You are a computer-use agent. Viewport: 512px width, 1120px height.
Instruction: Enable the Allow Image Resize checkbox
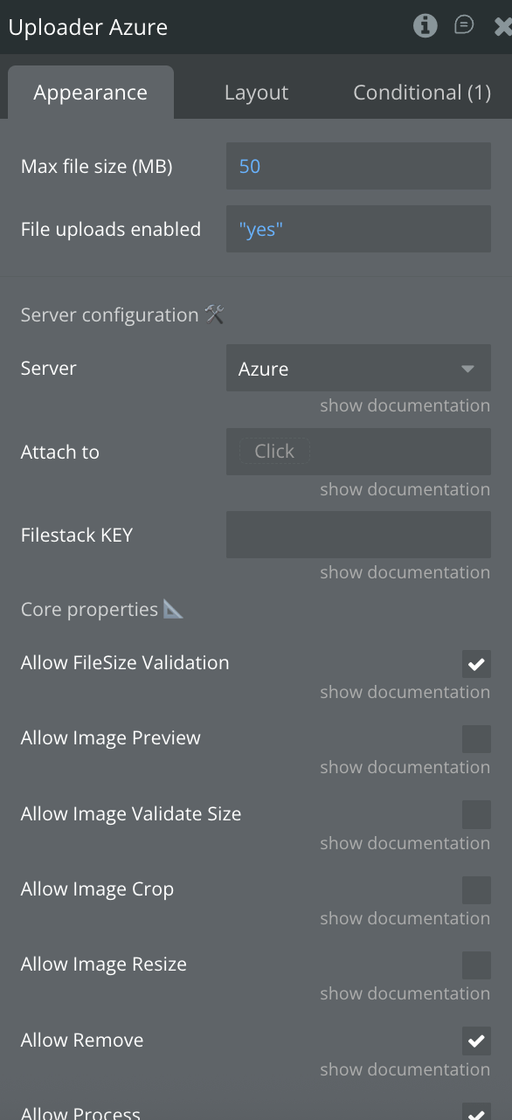click(476, 965)
